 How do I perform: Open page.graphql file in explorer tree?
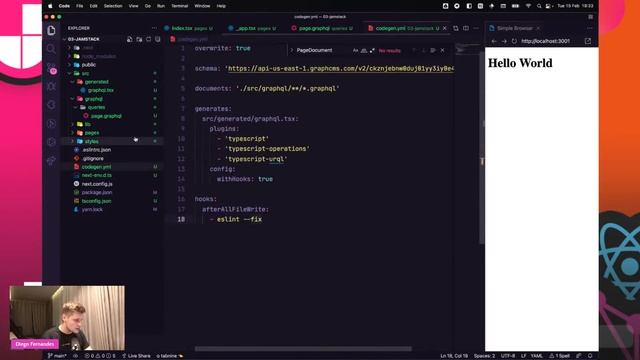106,116
